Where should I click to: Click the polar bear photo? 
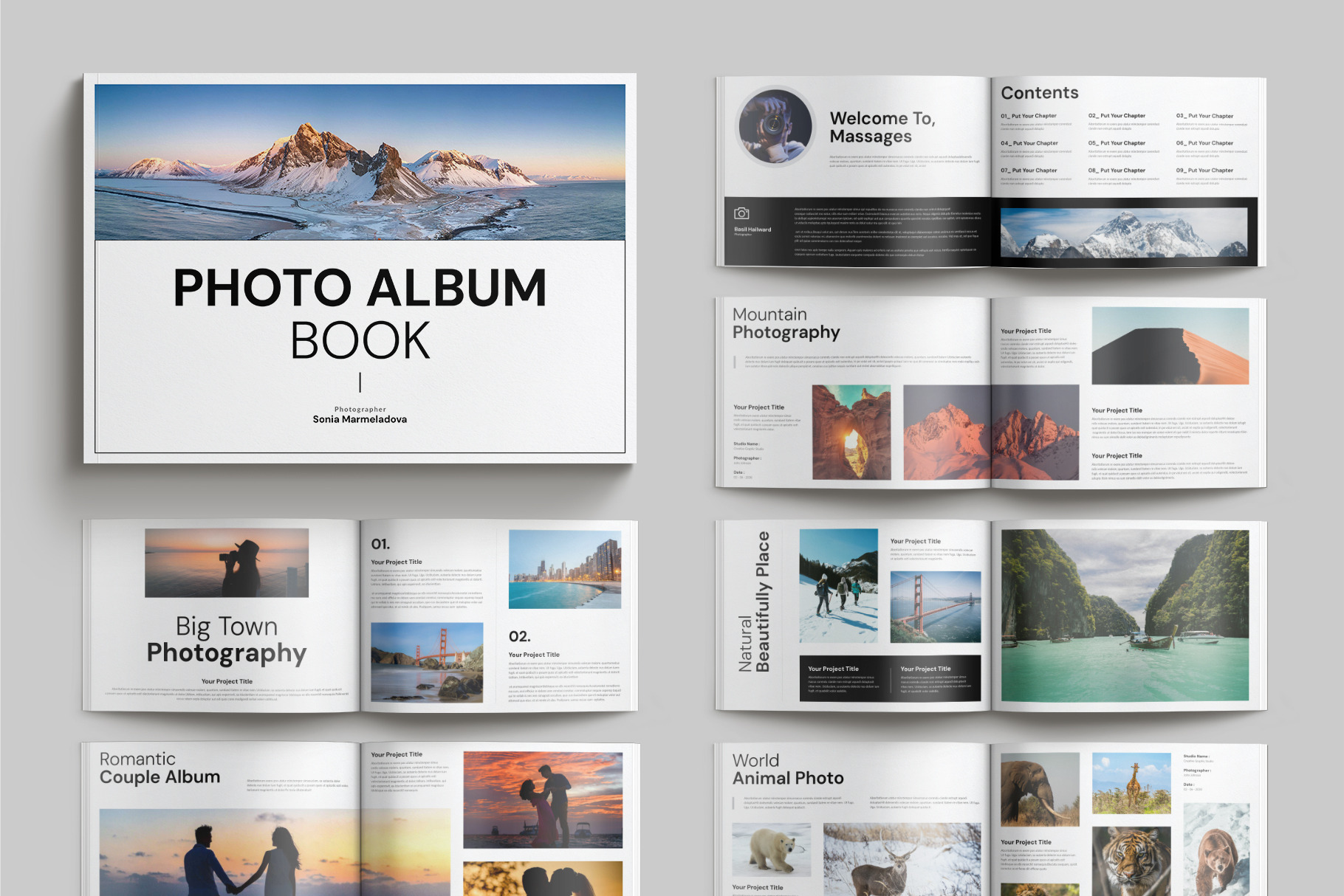(x=771, y=850)
